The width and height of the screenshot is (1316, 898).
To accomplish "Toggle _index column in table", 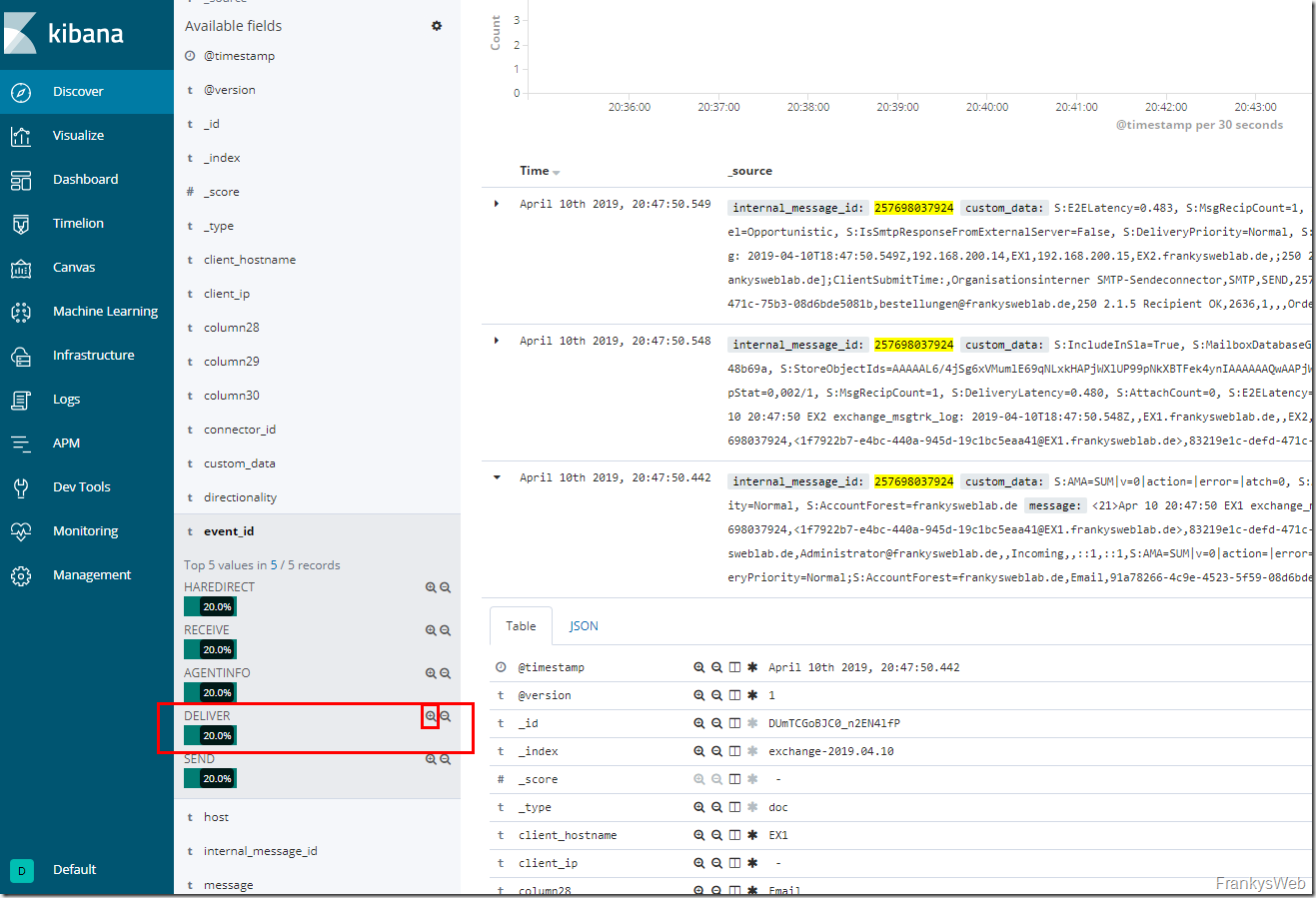I will [734, 751].
